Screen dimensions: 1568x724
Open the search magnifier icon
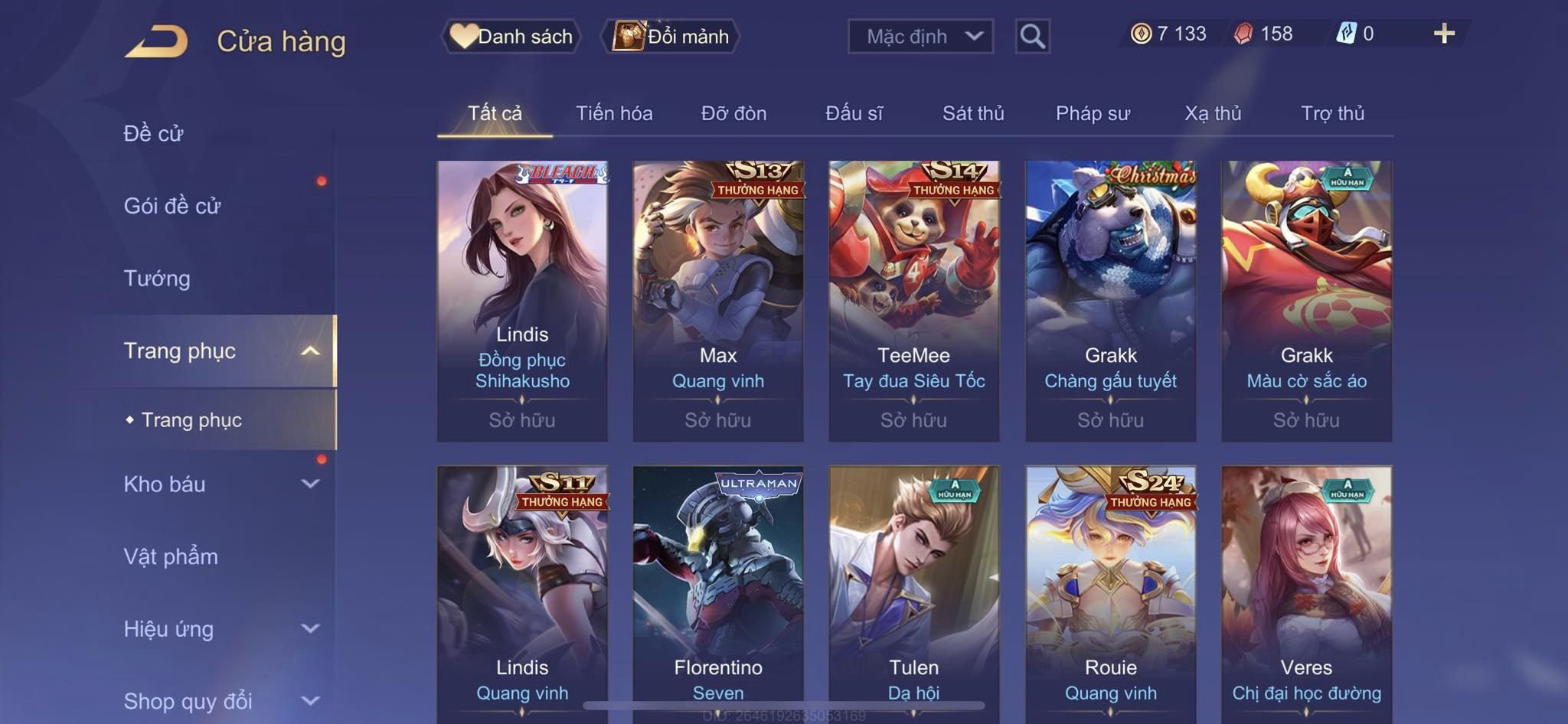[1032, 36]
